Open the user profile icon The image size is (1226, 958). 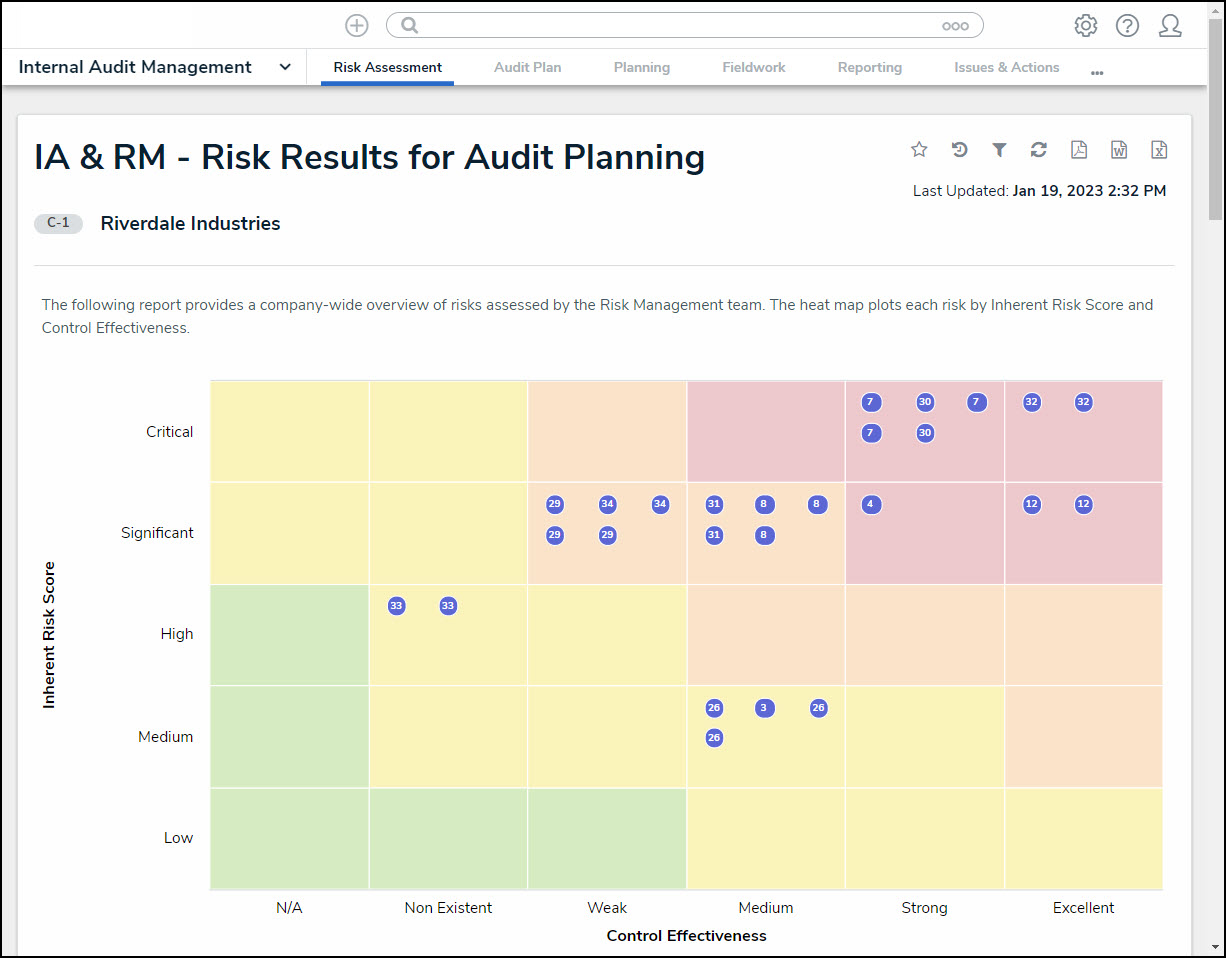(x=1170, y=26)
